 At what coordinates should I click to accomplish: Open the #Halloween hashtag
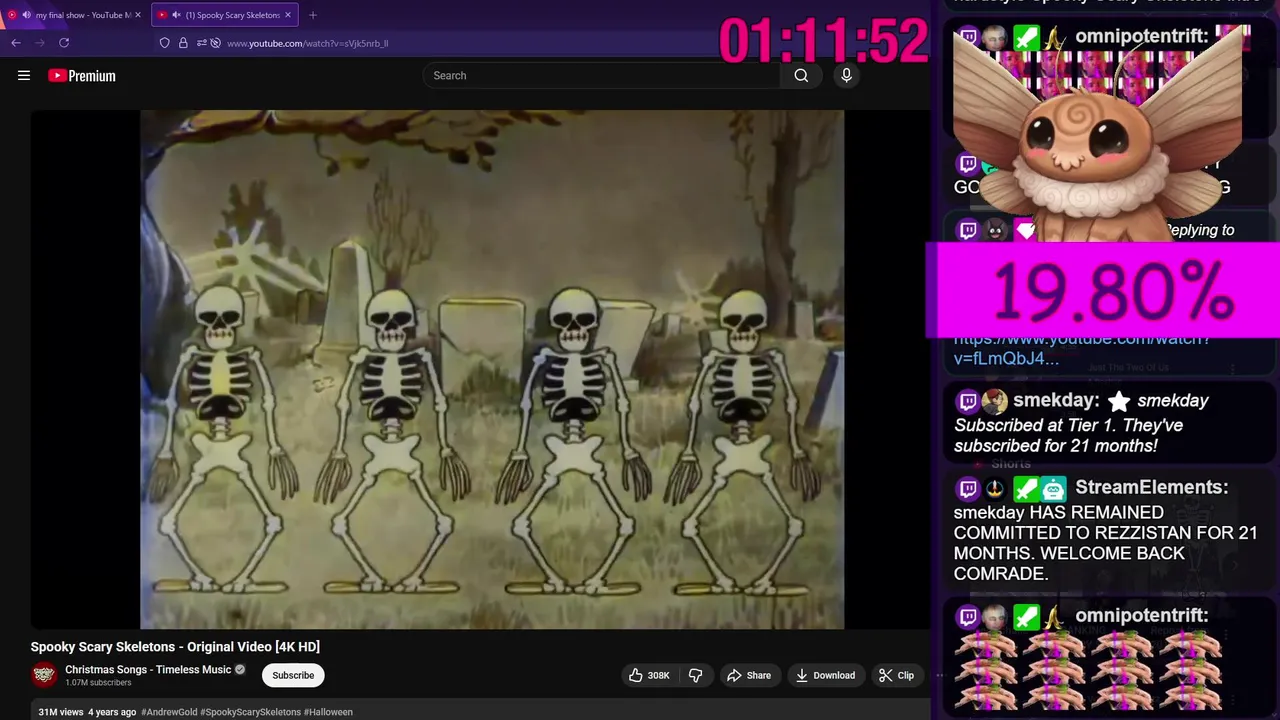[x=328, y=712]
